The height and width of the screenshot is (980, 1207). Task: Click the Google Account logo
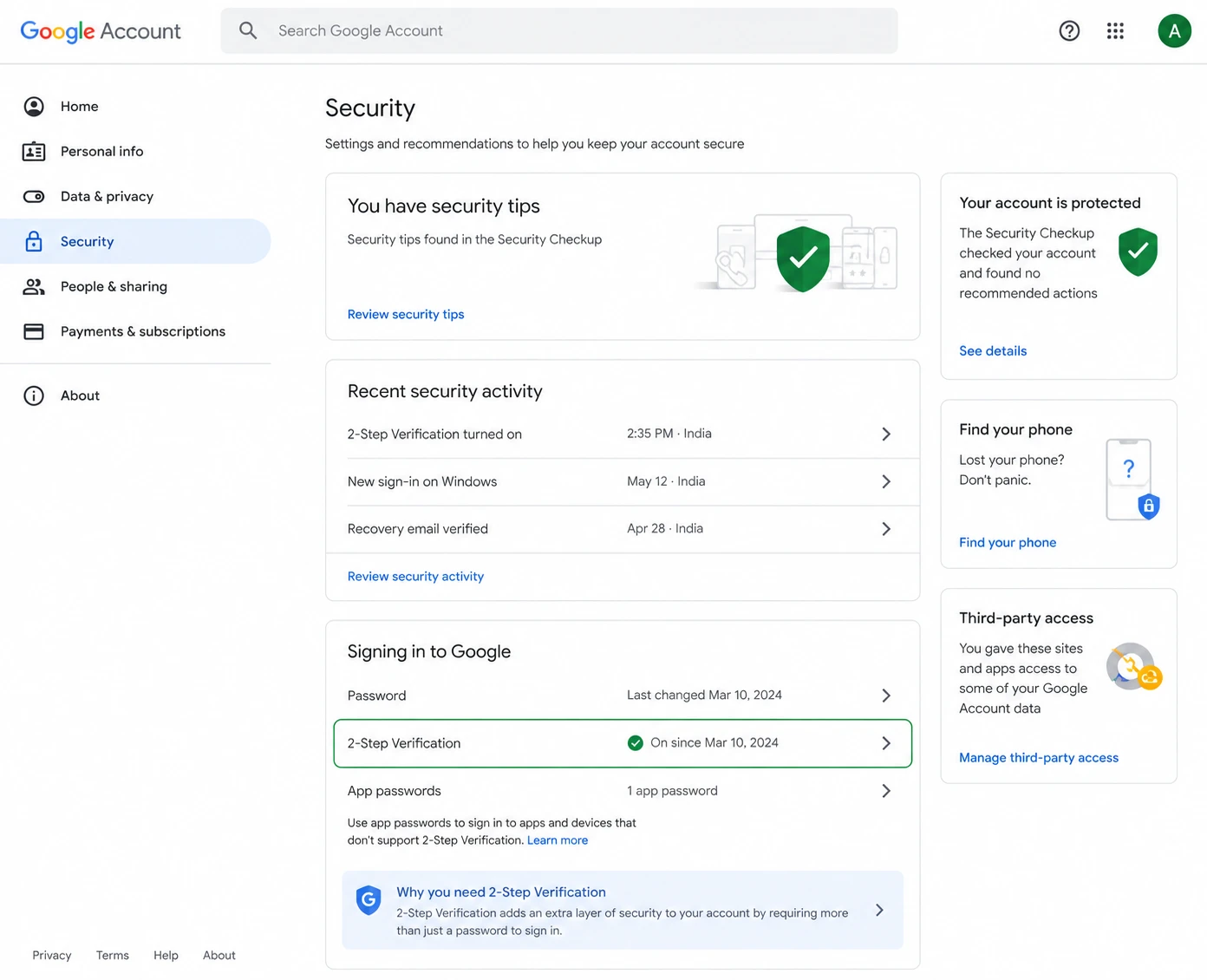(101, 31)
